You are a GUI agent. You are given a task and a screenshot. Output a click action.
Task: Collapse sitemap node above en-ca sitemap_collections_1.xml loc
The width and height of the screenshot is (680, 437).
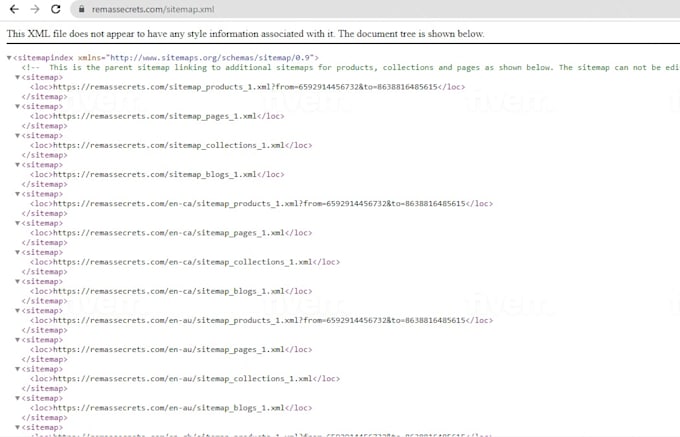[17, 252]
